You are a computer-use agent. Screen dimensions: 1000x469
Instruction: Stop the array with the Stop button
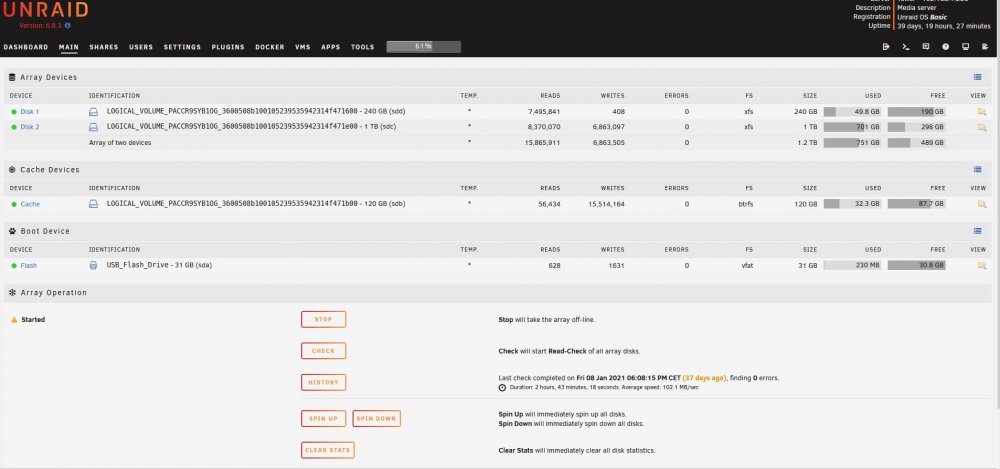click(x=323, y=320)
